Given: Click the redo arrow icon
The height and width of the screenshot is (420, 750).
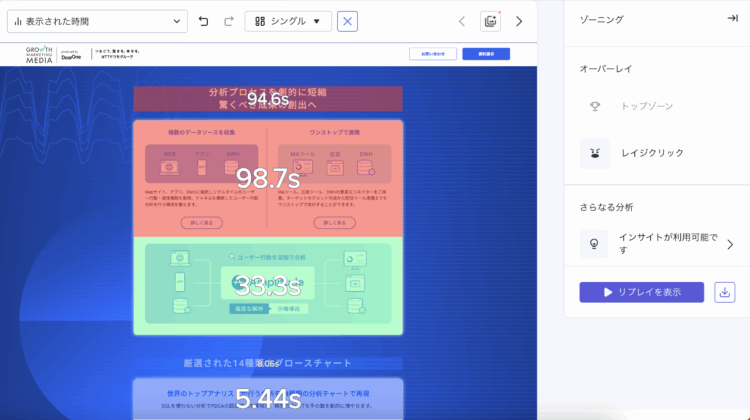Looking at the screenshot, I should [x=229, y=21].
